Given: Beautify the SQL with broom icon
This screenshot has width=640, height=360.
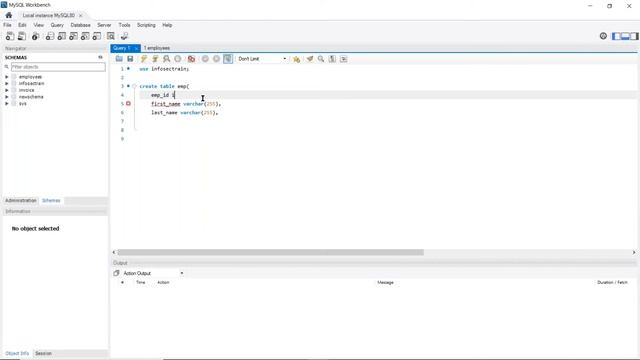Looking at the screenshot, I should 310,59.
